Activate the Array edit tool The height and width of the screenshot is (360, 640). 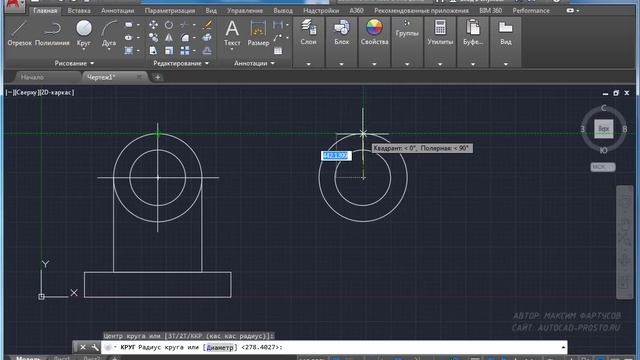pyautogui.click(x=185, y=51)
